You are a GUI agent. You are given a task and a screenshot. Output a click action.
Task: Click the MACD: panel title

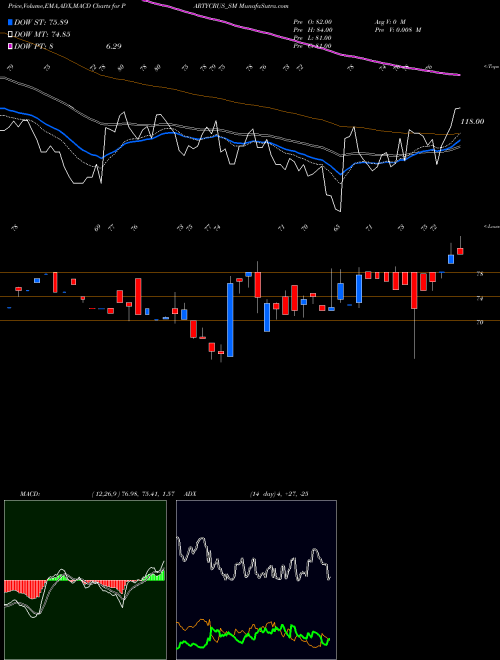(x=30, y=493)
